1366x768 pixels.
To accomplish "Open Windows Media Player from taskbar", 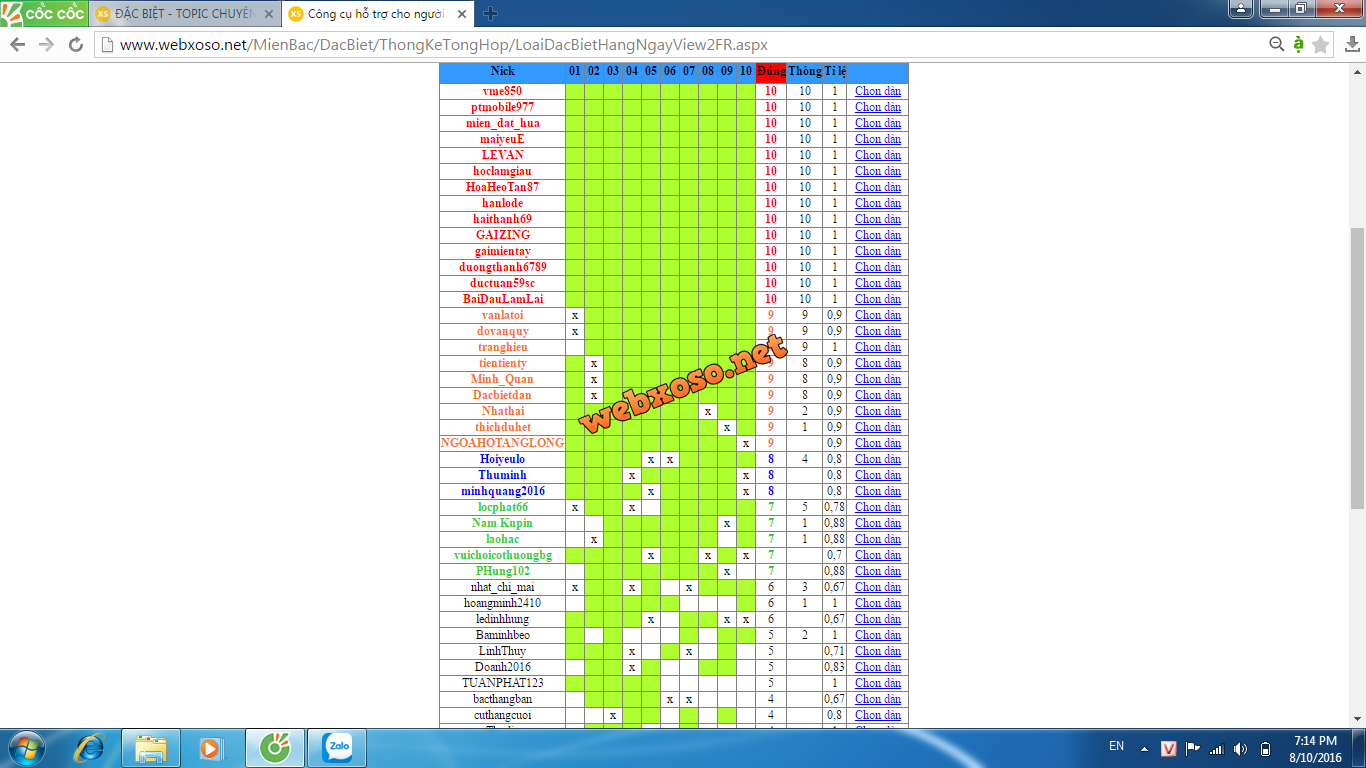I will 210,748.
